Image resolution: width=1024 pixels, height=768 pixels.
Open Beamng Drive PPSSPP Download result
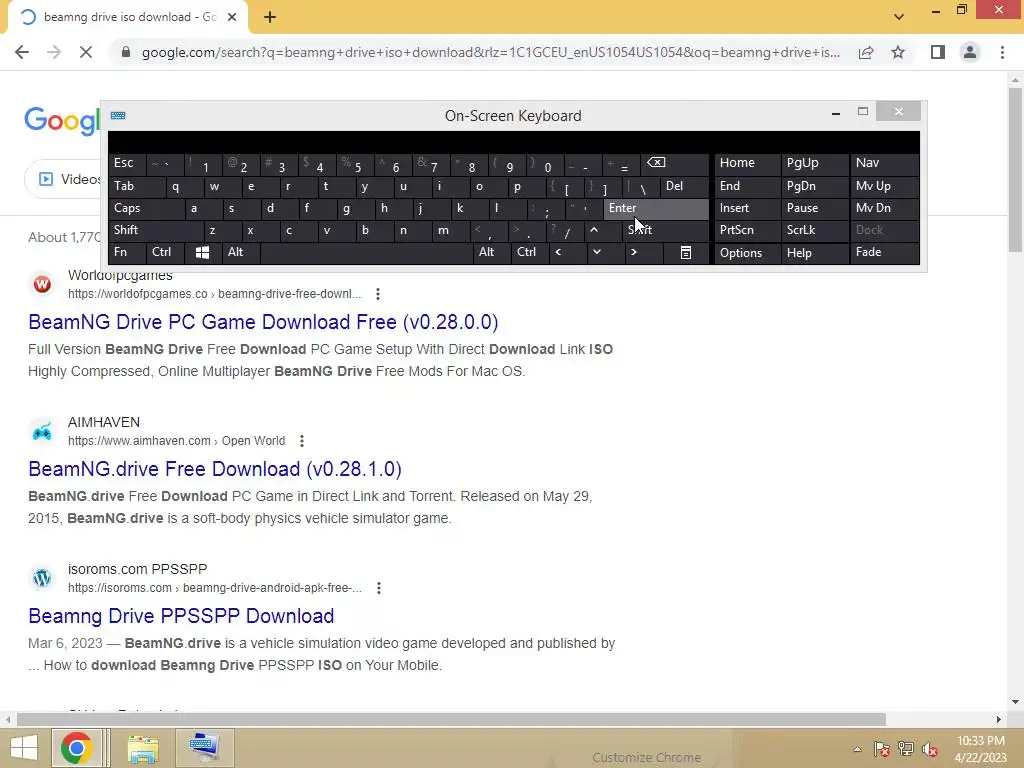pos(182,616)
